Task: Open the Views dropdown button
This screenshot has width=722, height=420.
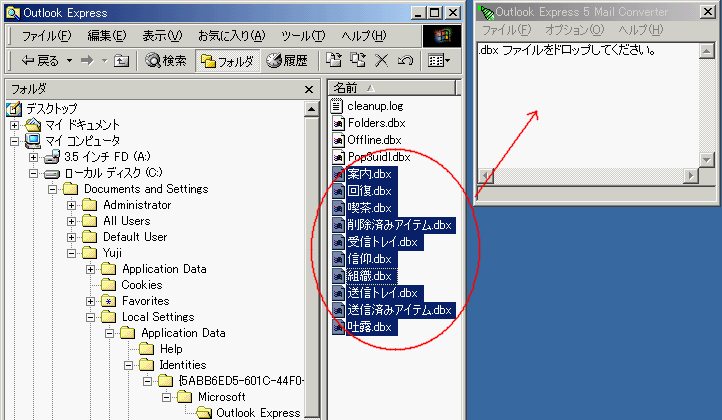Action: coord(439,60)
